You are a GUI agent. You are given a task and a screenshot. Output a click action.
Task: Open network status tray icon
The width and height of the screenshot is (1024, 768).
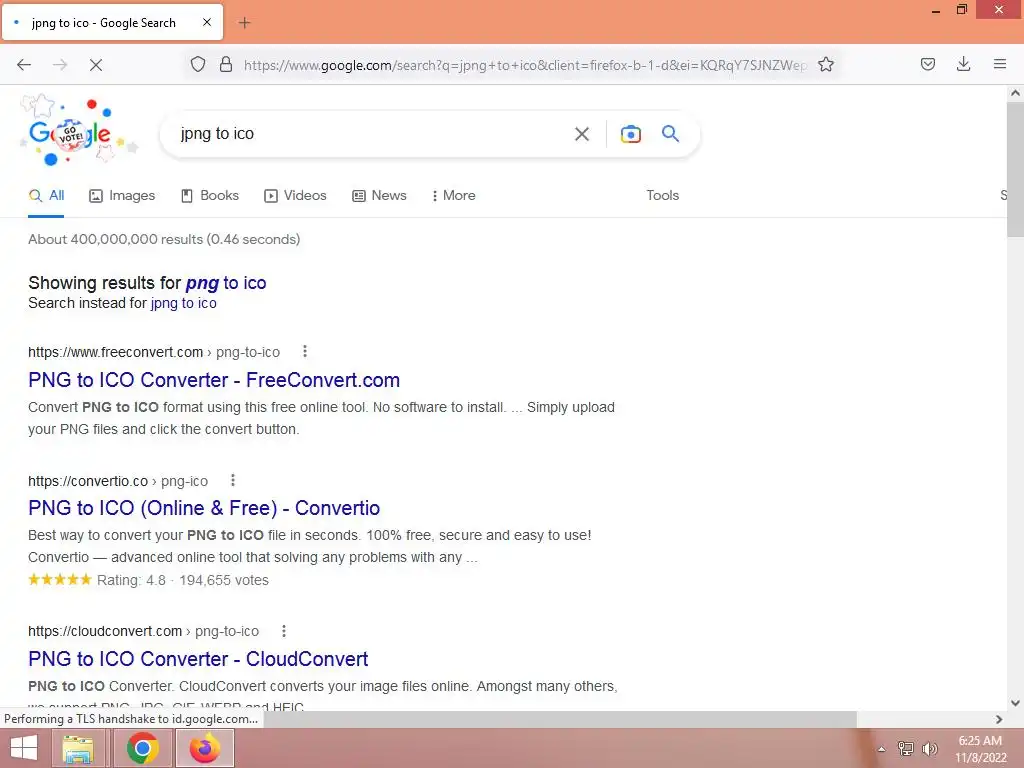click(905, 748)
